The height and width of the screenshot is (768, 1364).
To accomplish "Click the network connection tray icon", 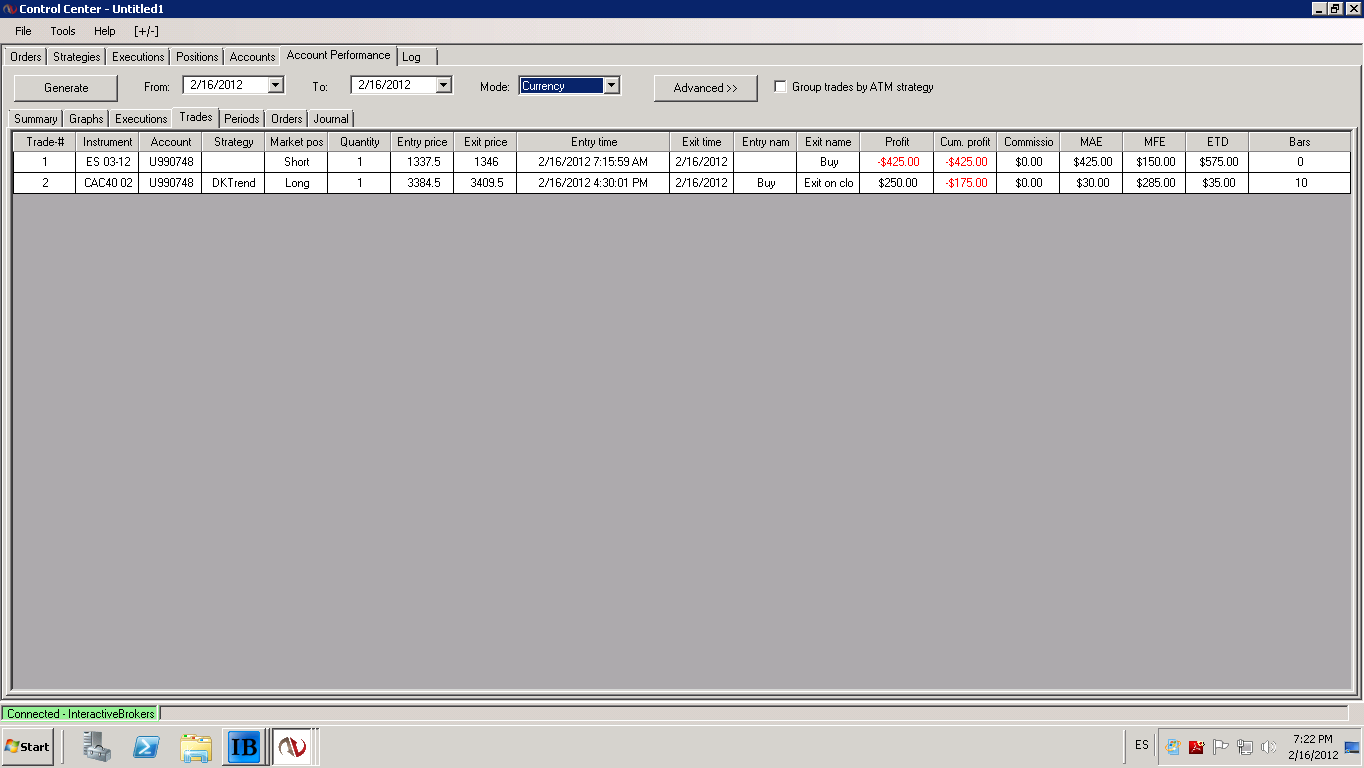I will (1245, 746).
